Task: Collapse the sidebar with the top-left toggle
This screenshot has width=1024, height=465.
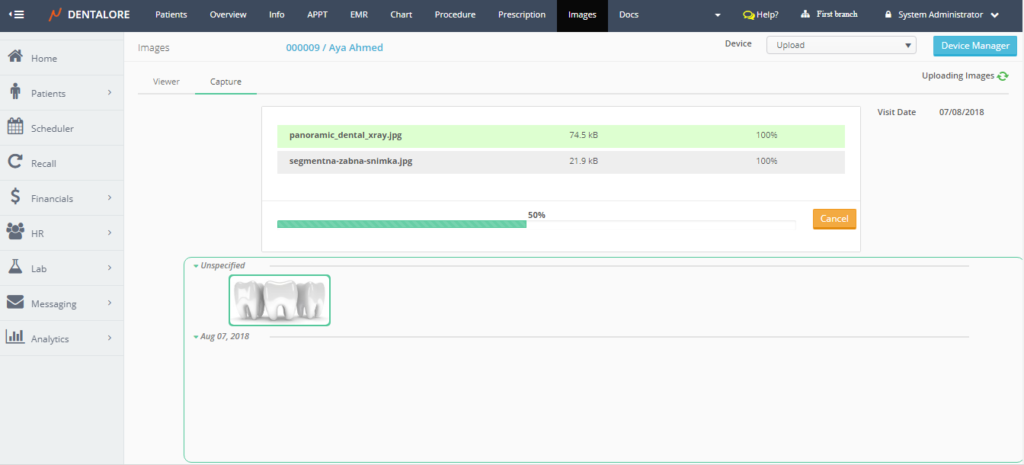Action: [17, 15]
